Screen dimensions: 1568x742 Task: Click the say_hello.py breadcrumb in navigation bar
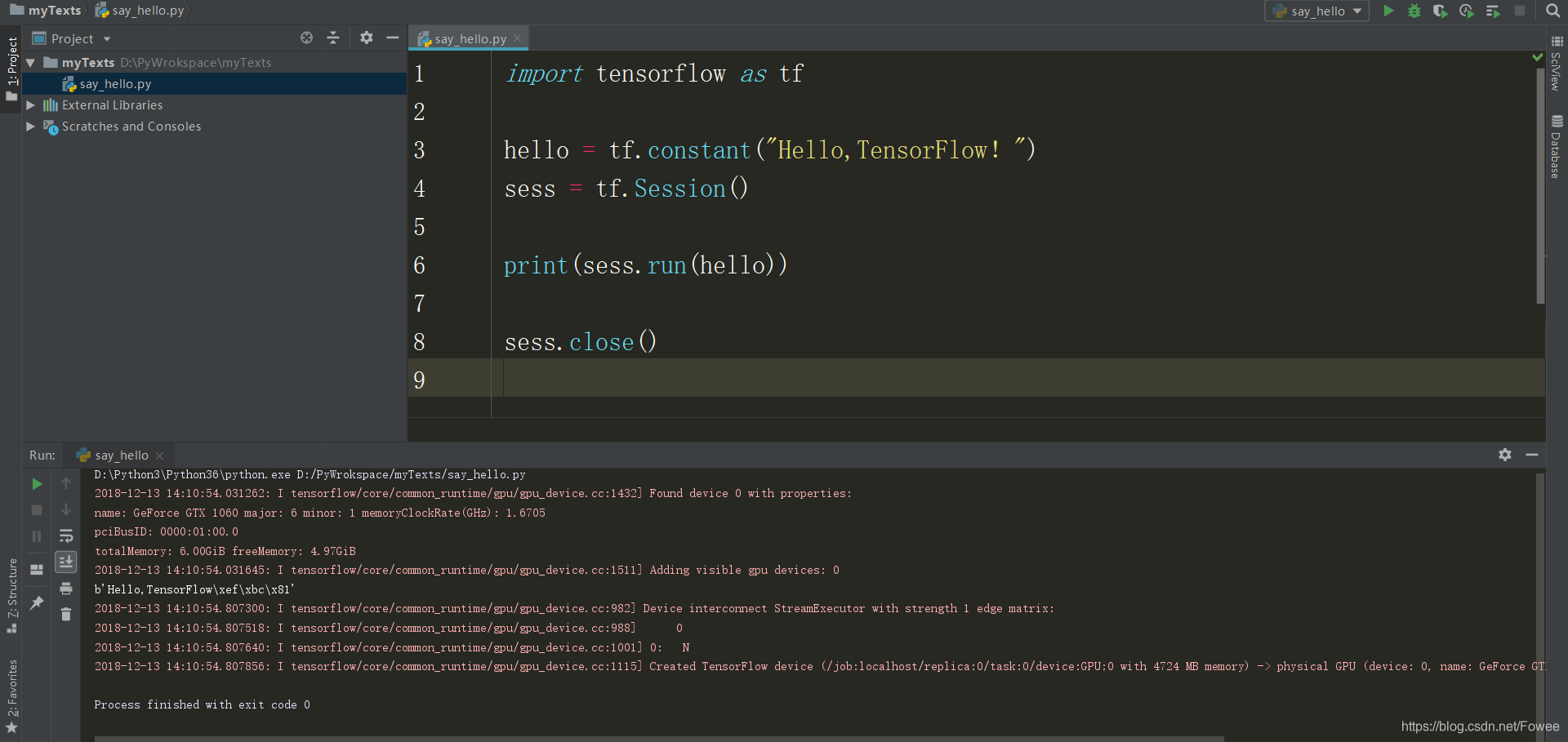point(140,11)
